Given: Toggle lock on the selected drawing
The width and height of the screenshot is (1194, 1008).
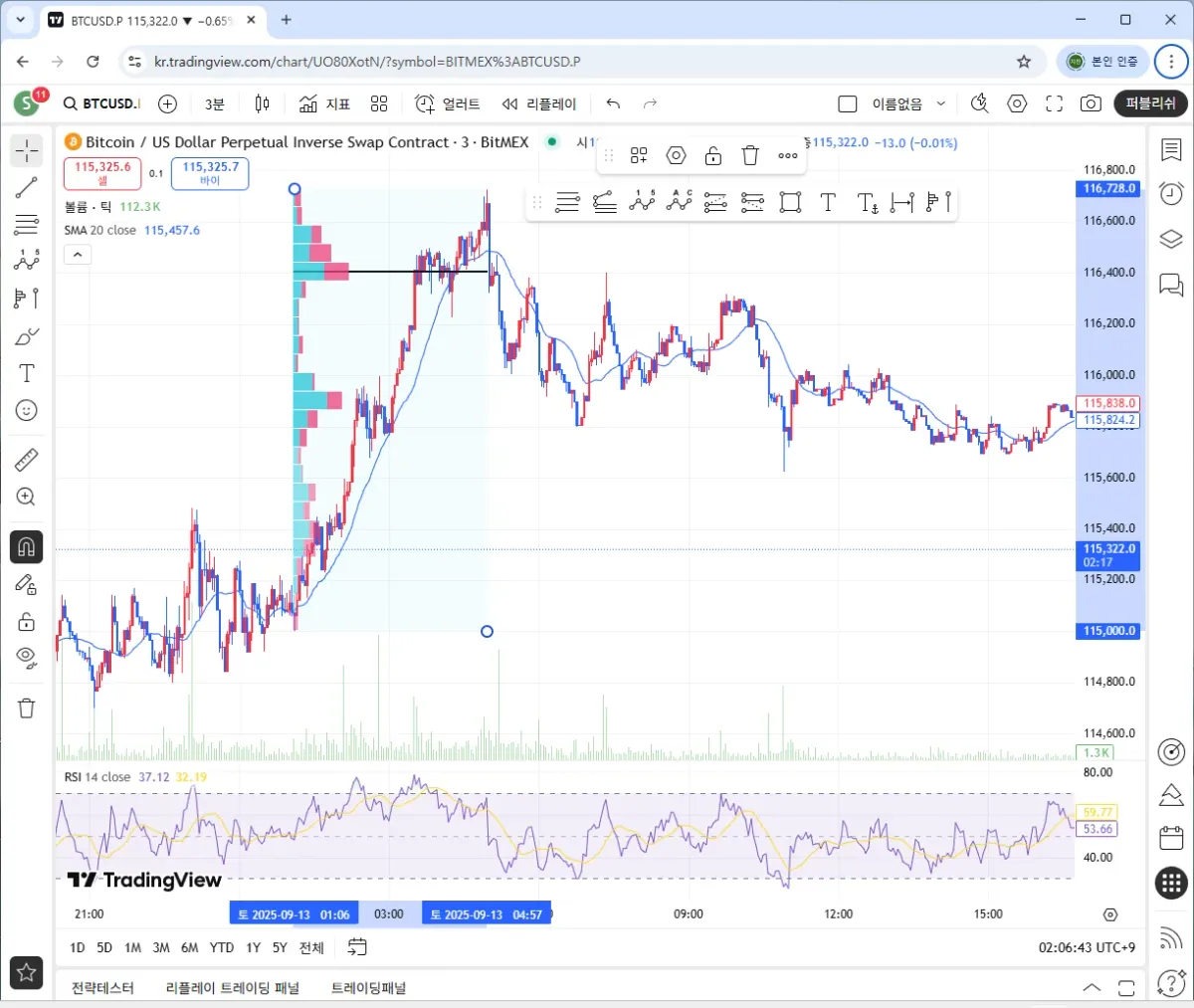Looking at the screenshot, I should tap(712, 155).
